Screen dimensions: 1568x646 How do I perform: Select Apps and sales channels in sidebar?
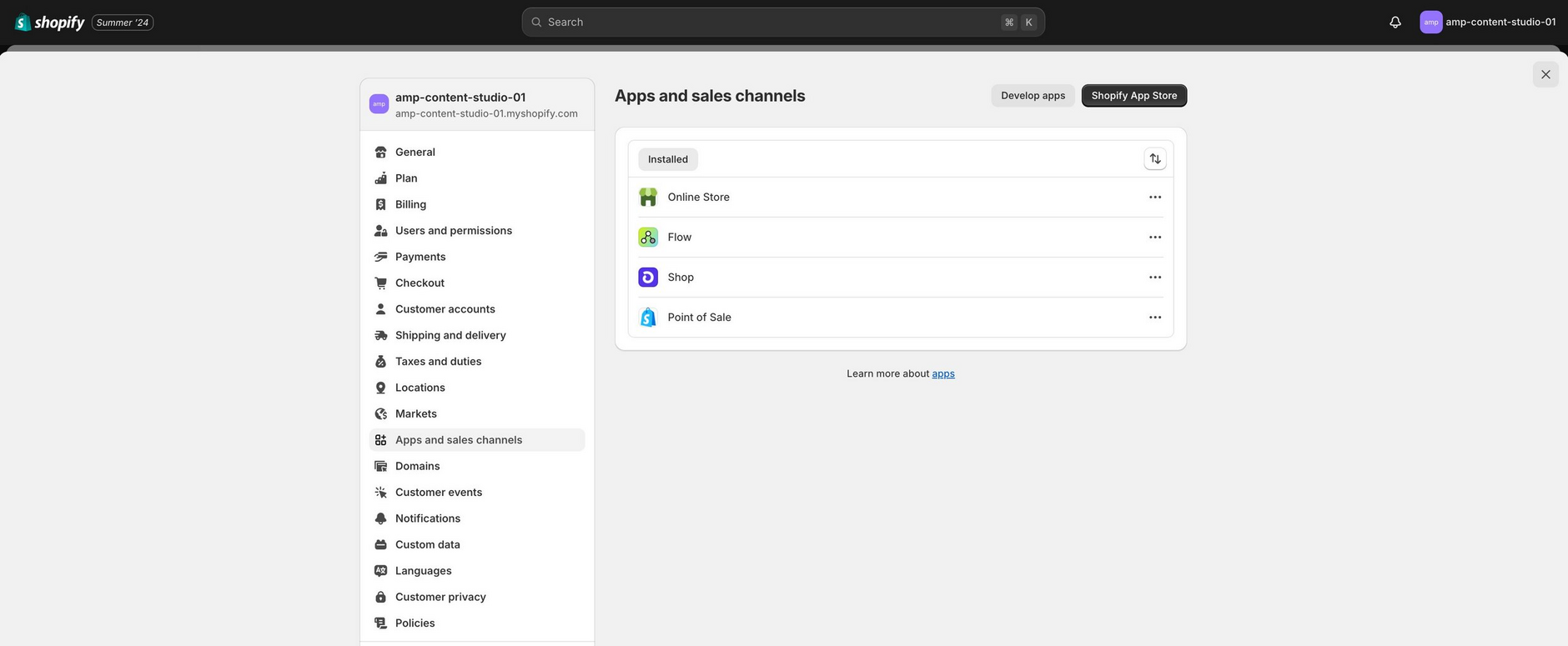[x=477, y=440]
